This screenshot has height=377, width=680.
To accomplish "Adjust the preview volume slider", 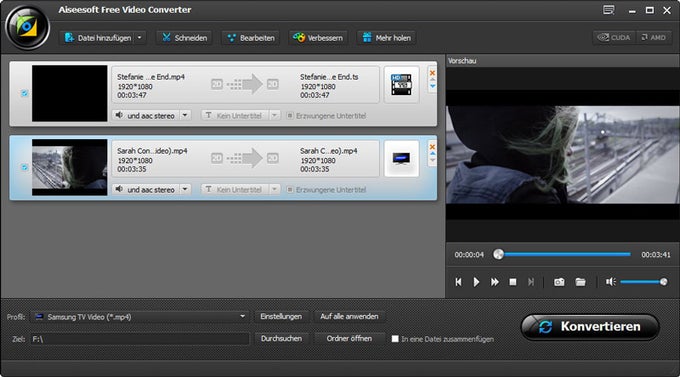I will coord(644,282).
